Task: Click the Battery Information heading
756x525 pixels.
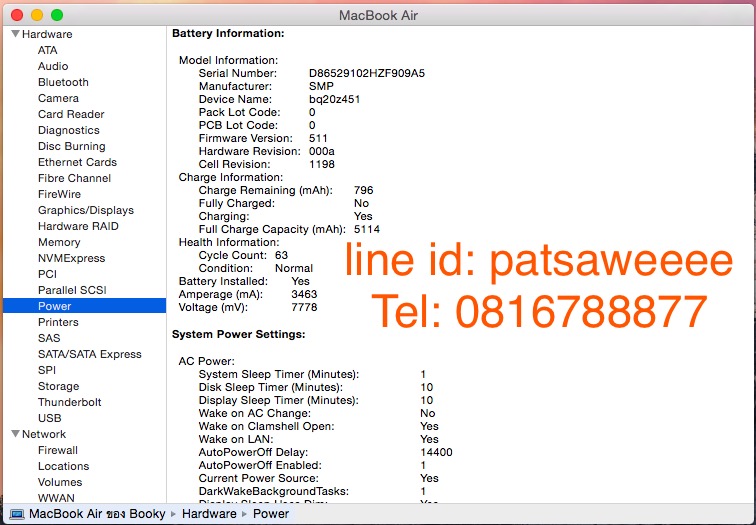Action: click(228, 33)
